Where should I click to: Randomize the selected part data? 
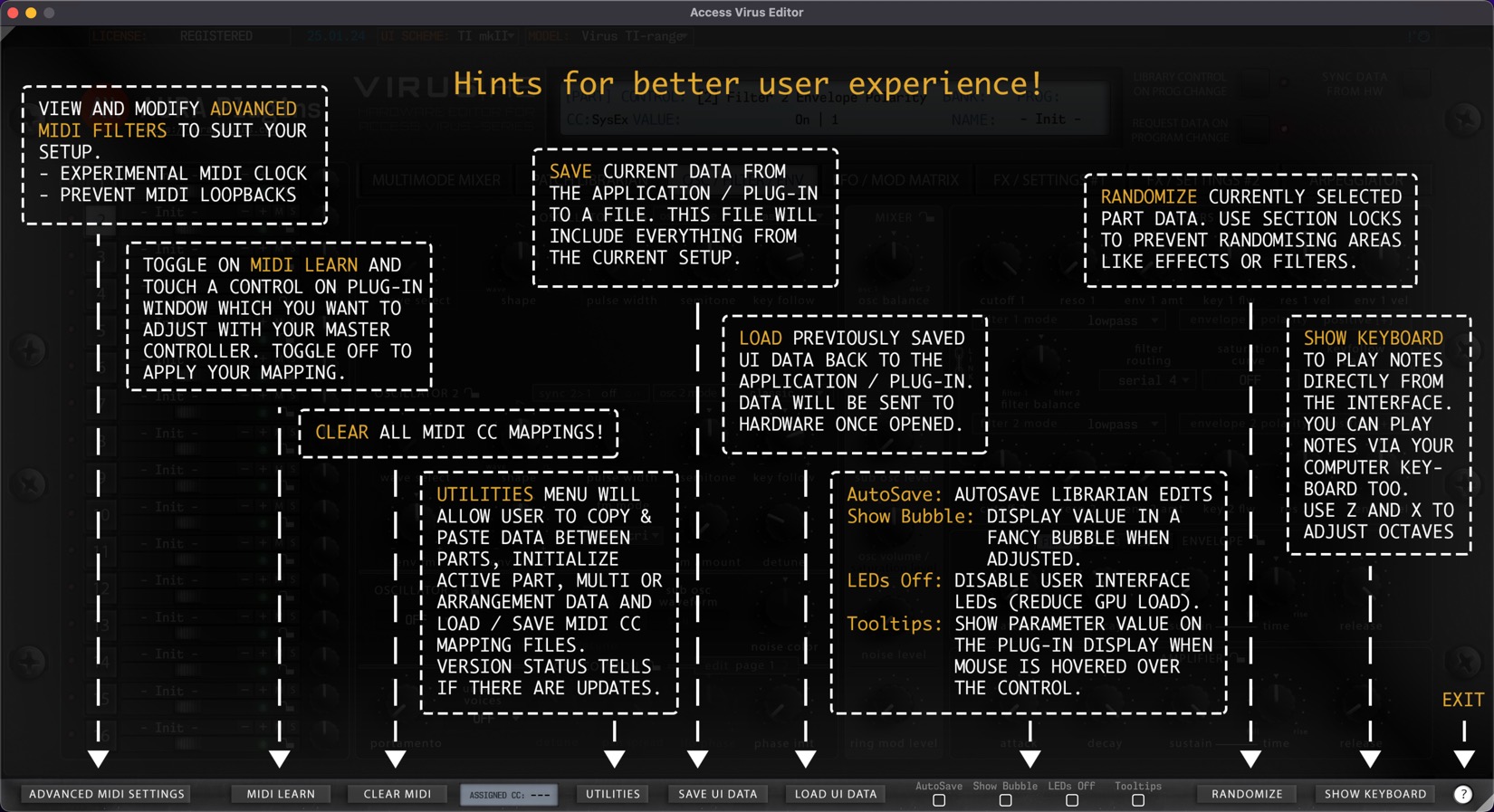coord(1247,794)
